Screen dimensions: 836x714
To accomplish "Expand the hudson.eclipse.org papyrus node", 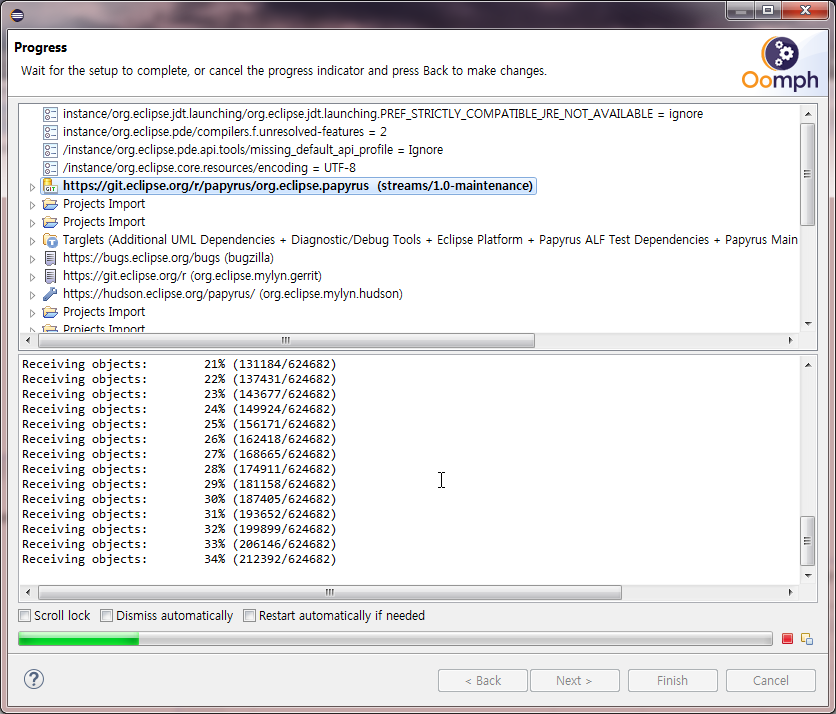I will tap(32, 295).
